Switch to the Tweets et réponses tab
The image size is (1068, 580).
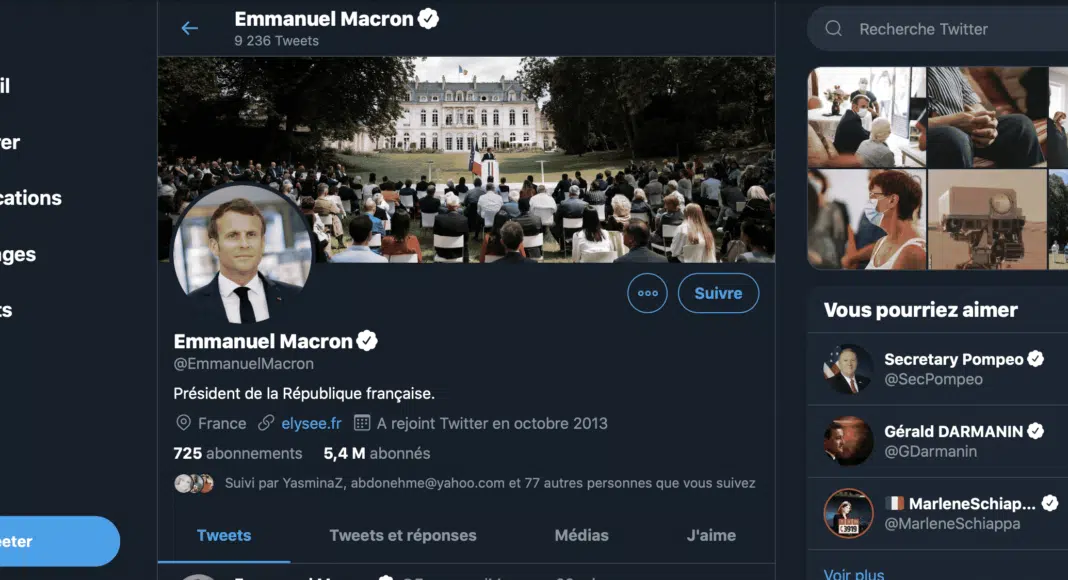click(403, 535)
